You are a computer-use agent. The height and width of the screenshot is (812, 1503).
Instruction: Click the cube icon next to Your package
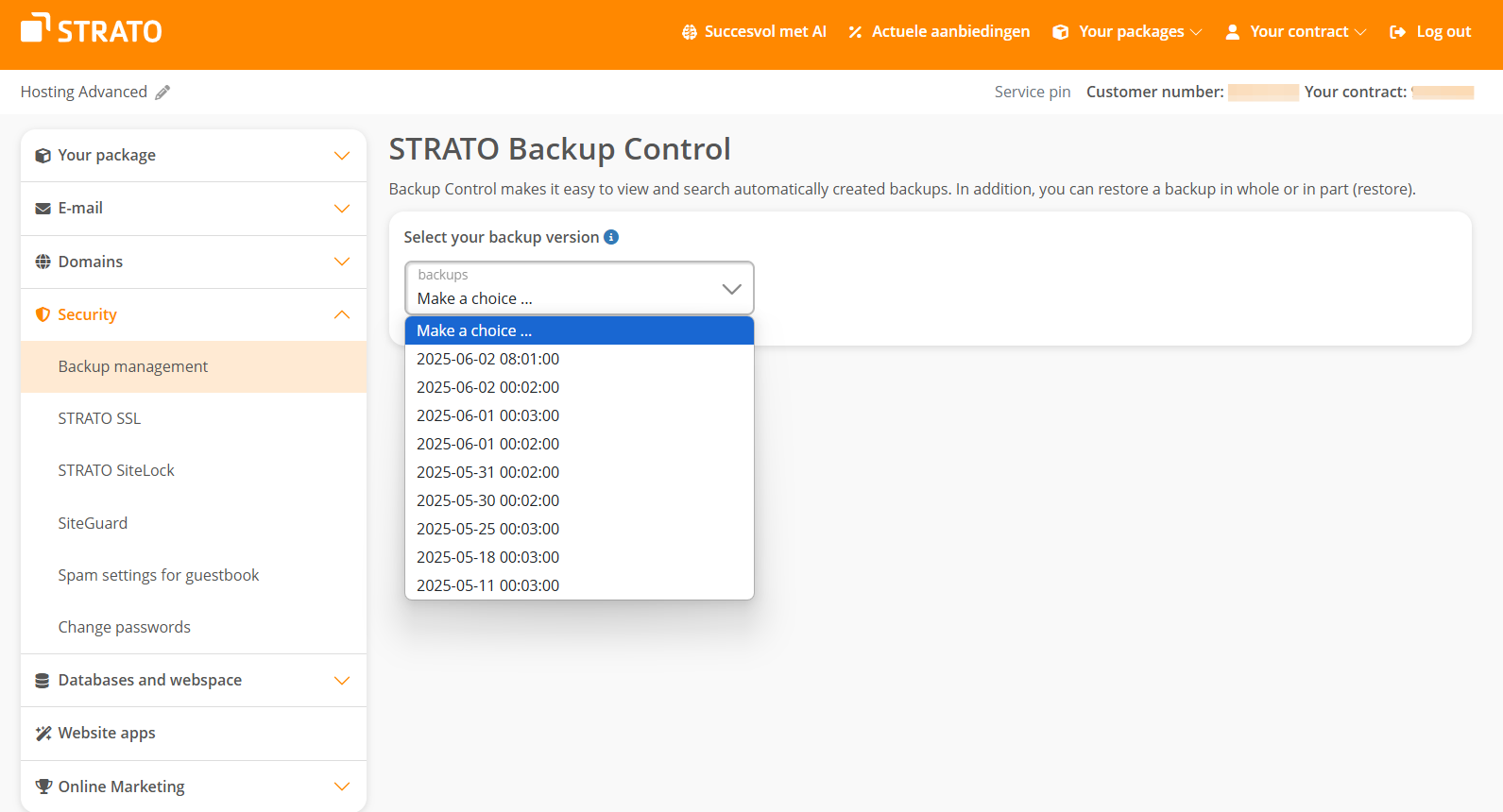pos(43,156)
